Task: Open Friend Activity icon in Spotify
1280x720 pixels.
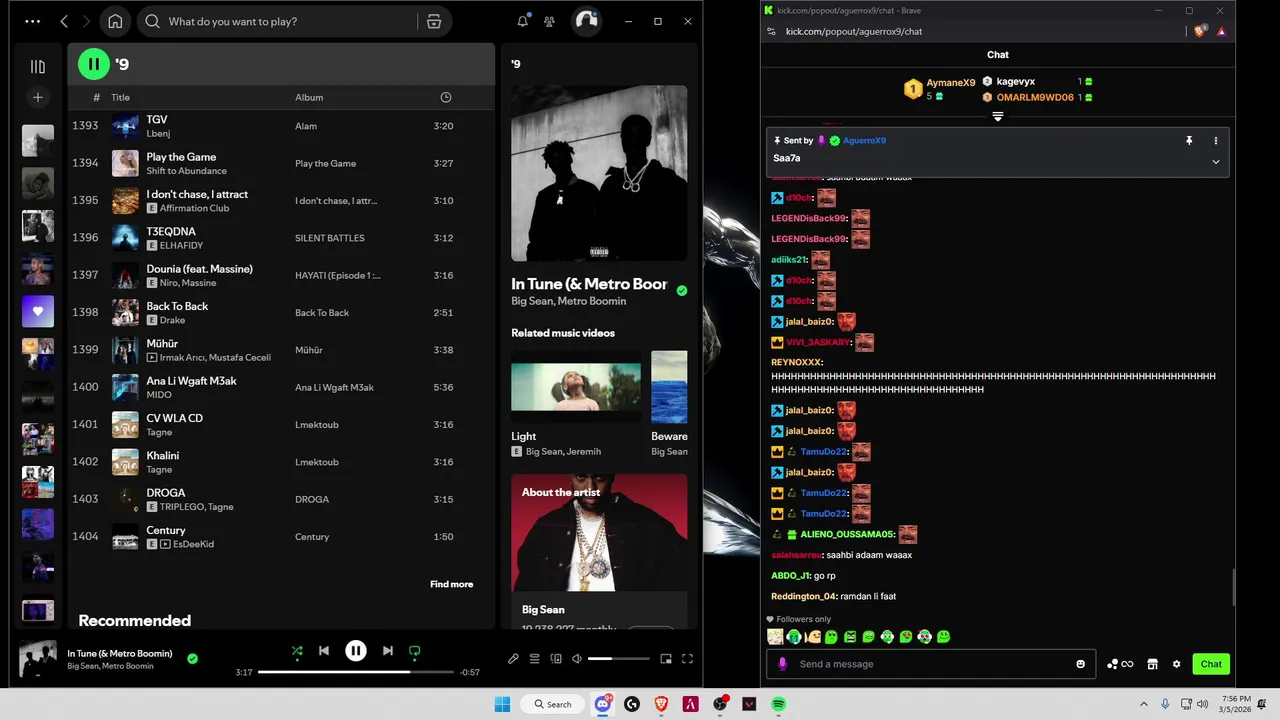Action: [x=550, y=21]
